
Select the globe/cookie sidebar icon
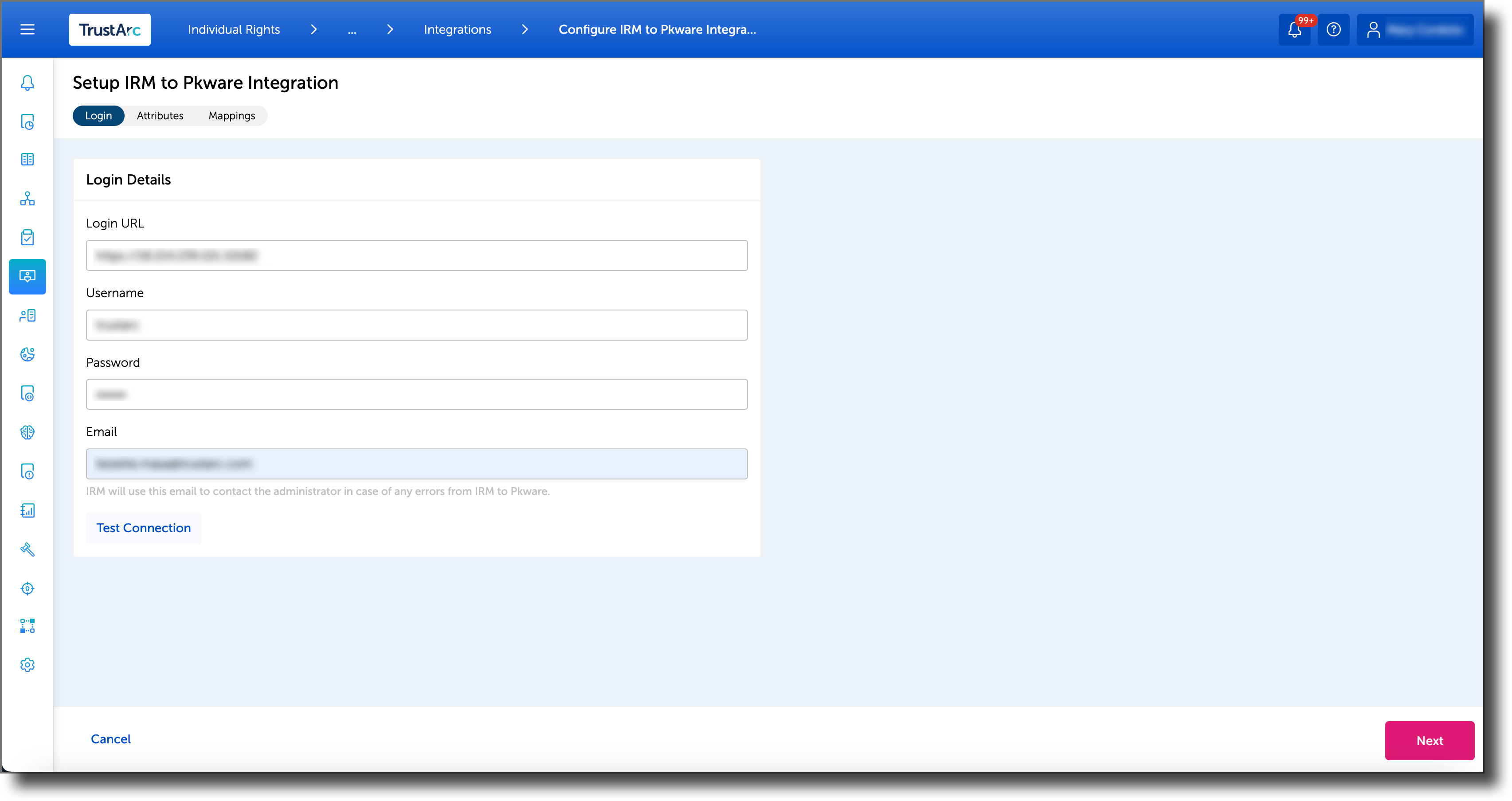click(27, 355)
